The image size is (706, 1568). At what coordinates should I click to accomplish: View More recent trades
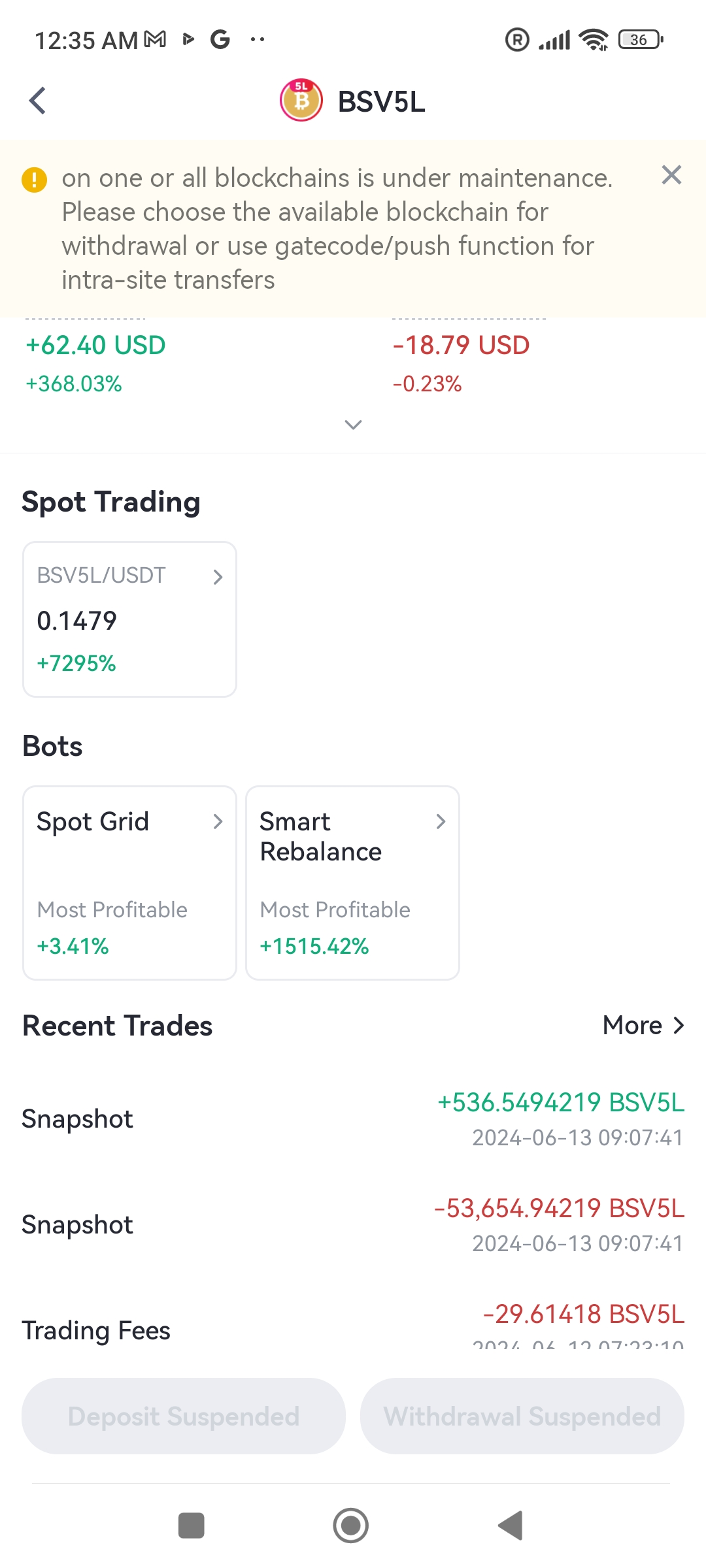[x=644, y=1026]
